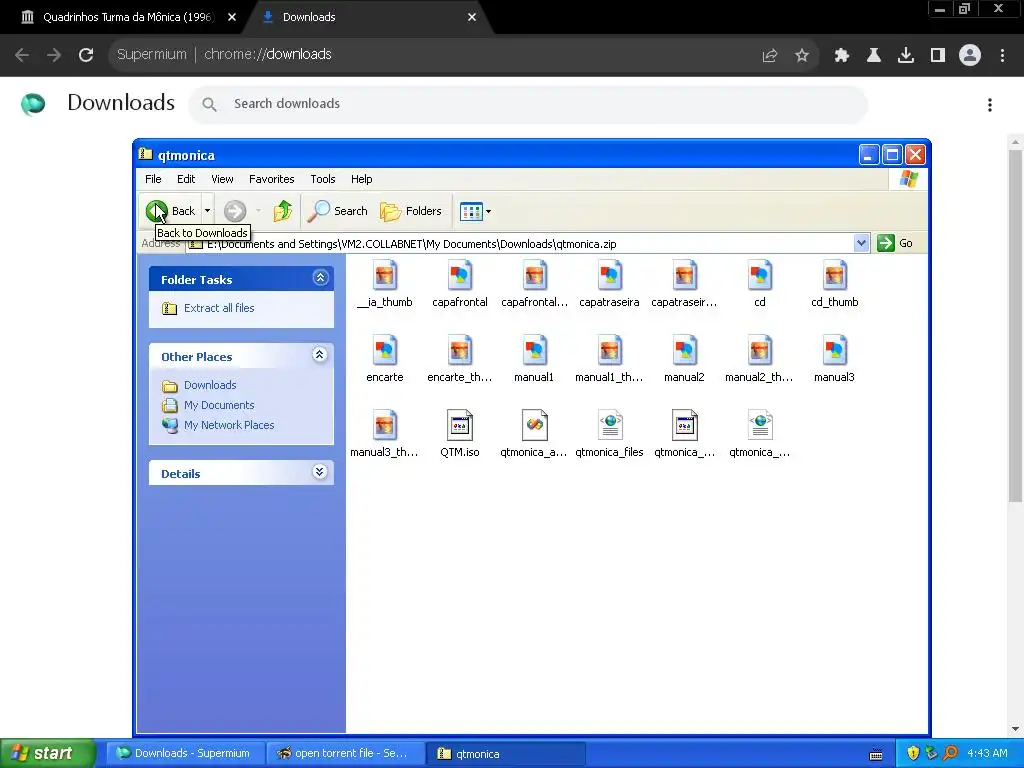Open the File menu
The height and width of the screenshot is (768, 1024).
(x=153, y=179)
